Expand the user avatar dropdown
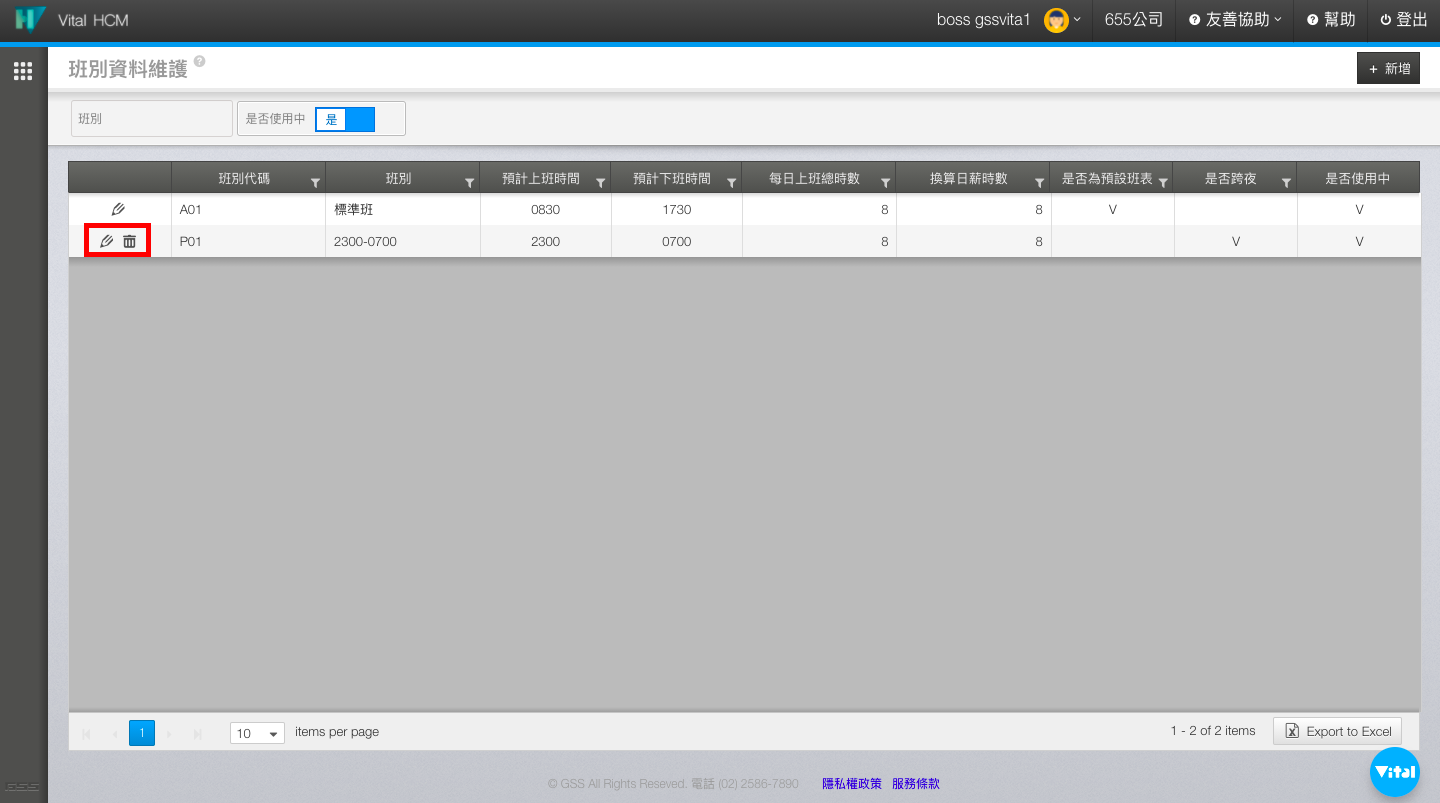The height and width of the screenshot is (803, 1440). pos(1061,20)
